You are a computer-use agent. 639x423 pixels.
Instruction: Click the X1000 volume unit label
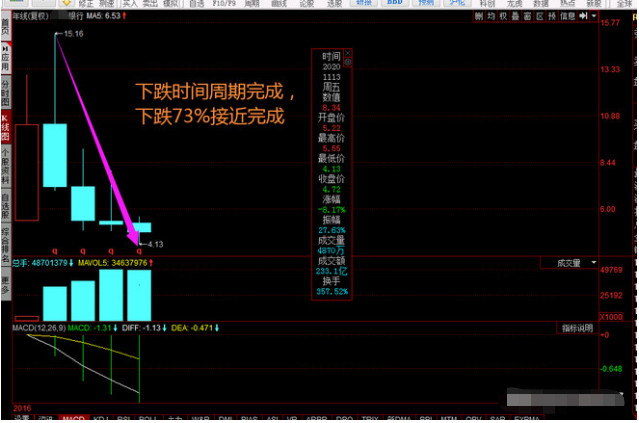(611, 317)
